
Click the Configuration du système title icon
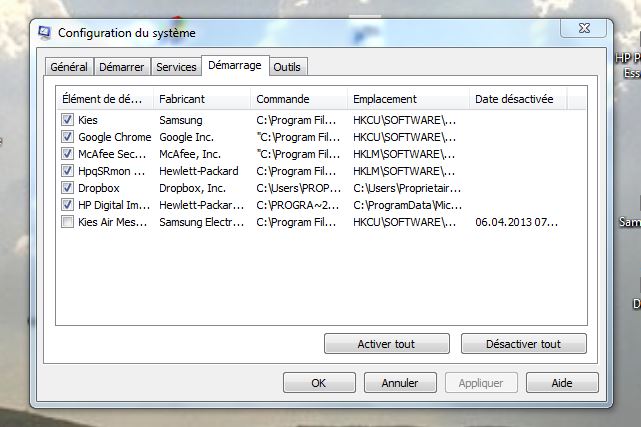[x=44, y=33]
